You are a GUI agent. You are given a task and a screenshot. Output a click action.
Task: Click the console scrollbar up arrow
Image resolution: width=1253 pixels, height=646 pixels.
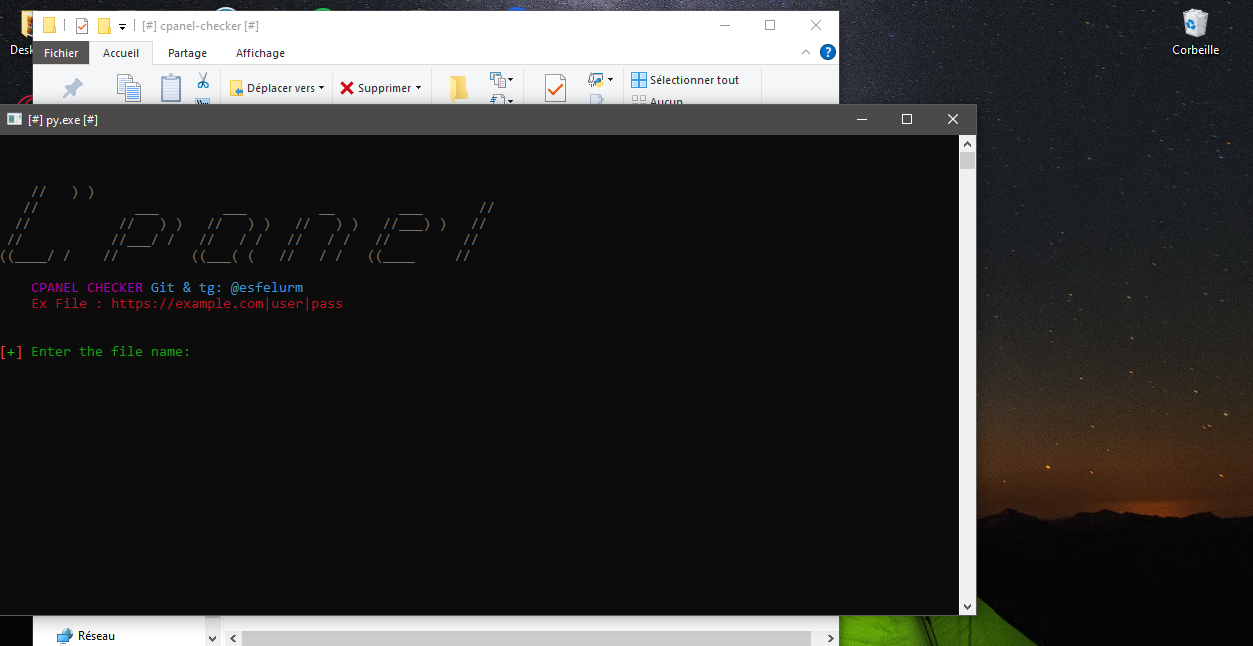(967, 143)
